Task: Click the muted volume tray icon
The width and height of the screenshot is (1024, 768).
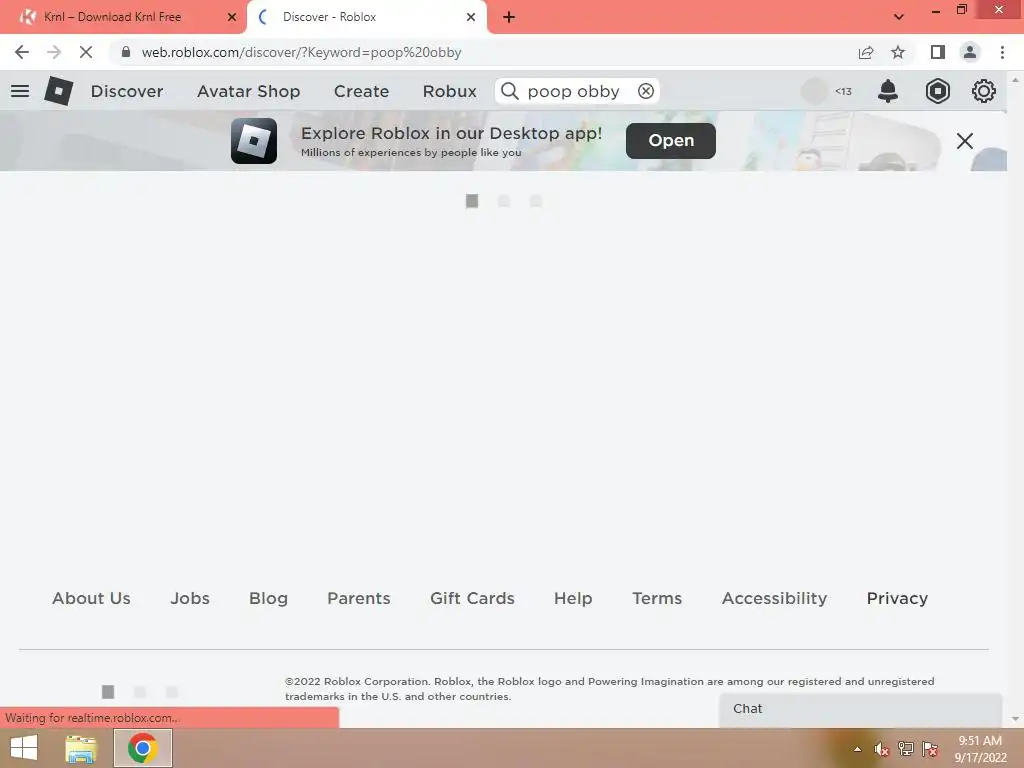Action: (881, 750)
